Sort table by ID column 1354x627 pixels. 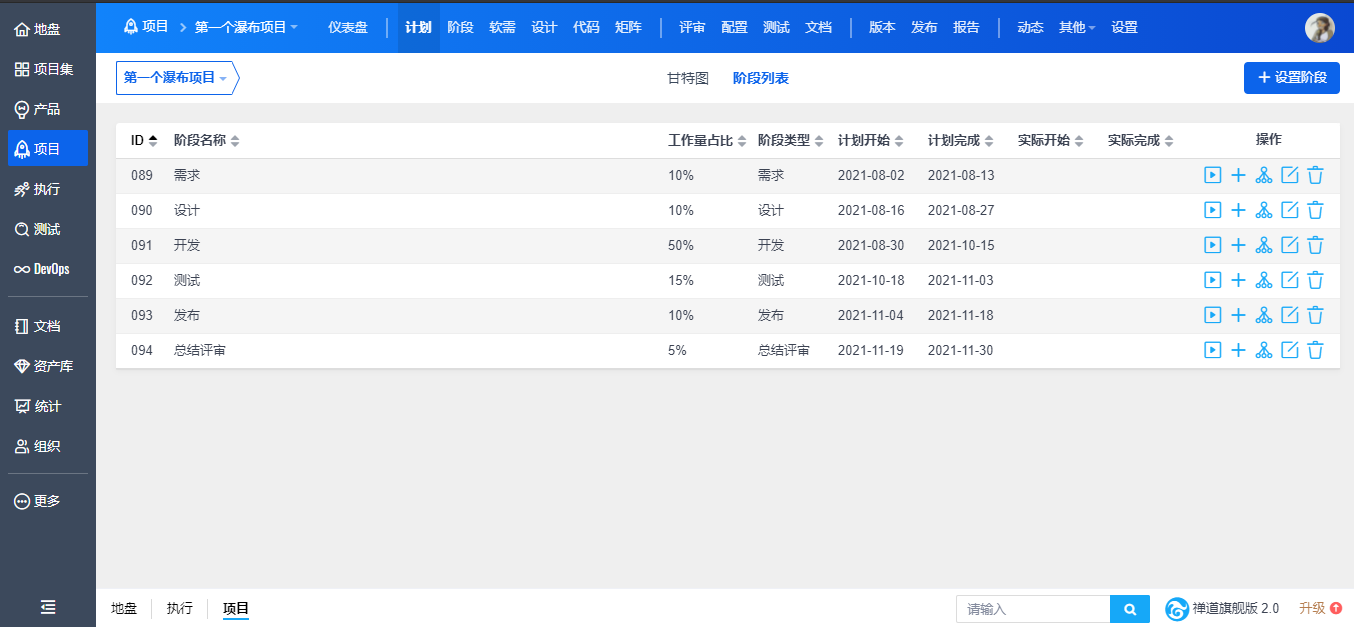click(144, 141)
